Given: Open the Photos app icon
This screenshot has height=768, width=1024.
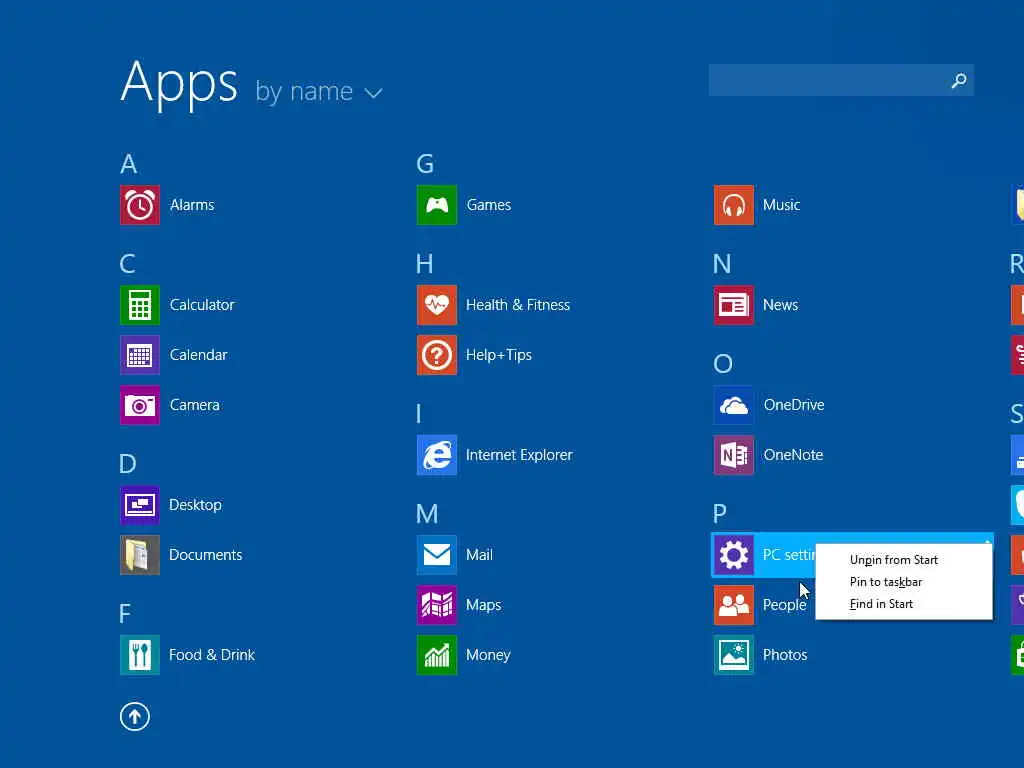Looking at the screenshot, I should 733,654.
